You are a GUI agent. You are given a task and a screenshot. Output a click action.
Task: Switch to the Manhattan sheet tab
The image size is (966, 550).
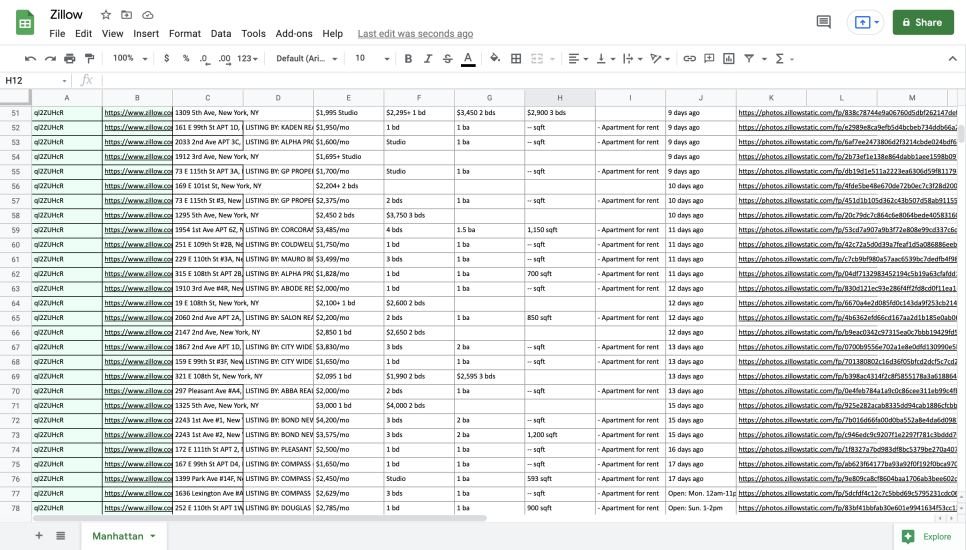pyautogui.click(x=118, y=536)
